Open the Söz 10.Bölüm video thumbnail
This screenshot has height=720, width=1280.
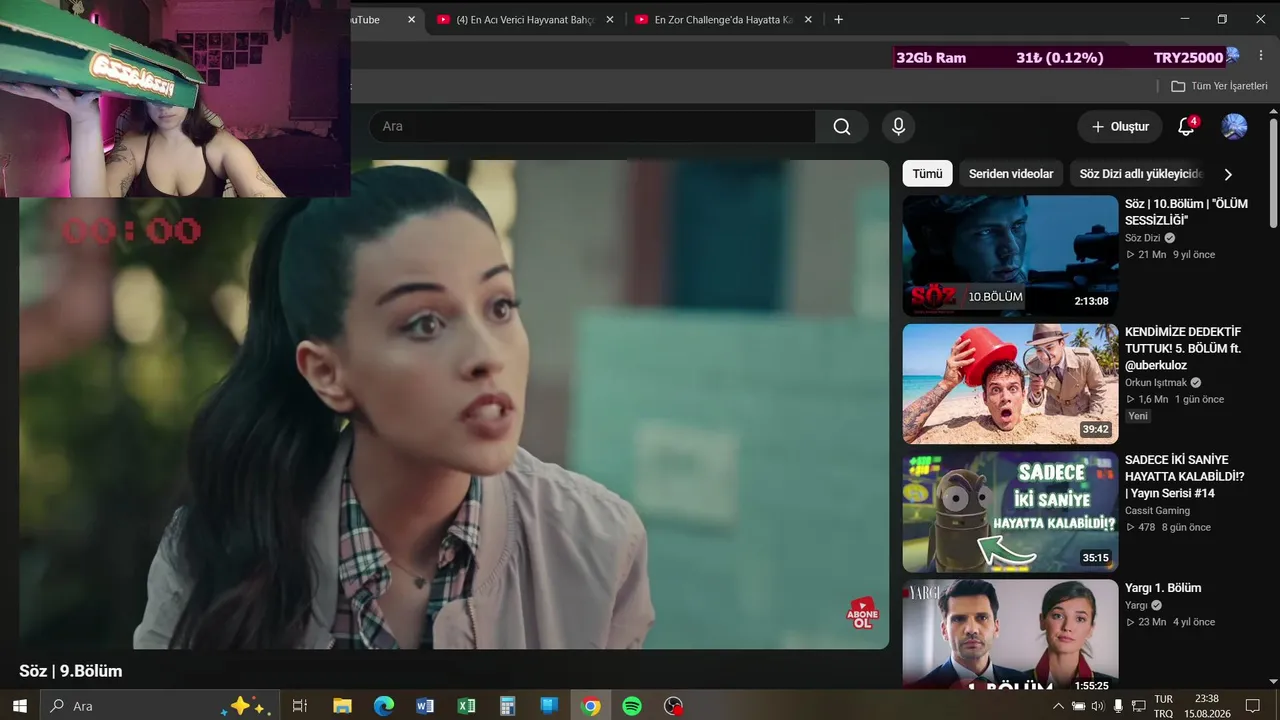(1010, 255)
